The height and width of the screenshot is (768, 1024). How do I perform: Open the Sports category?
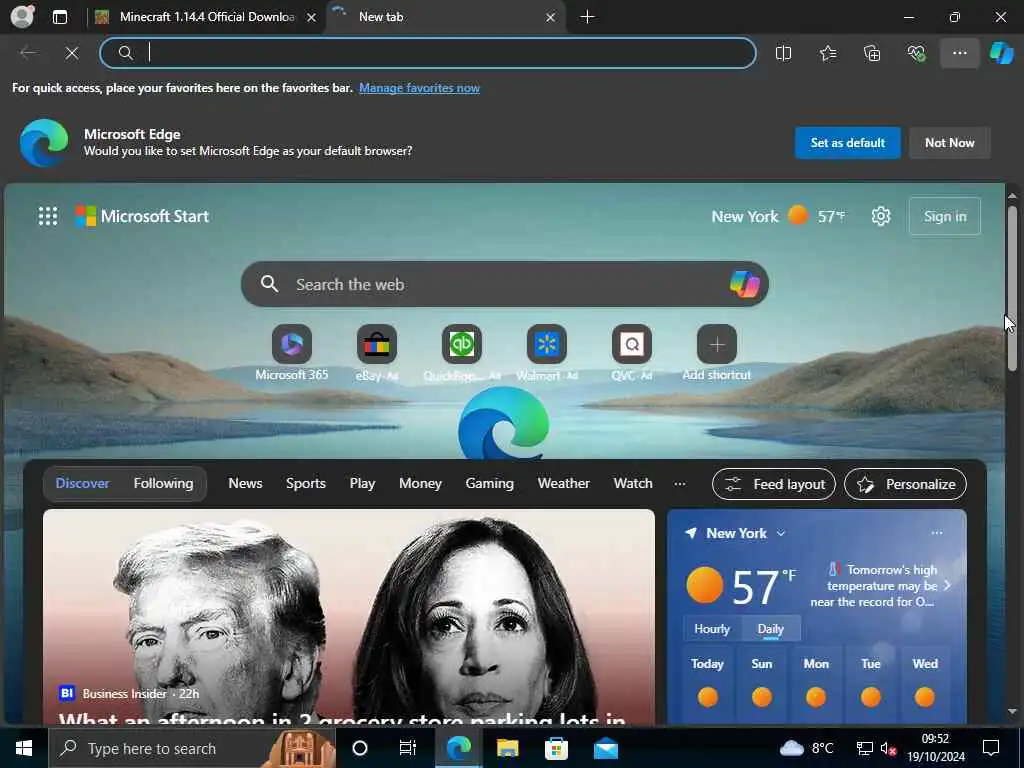[x=306, y=483]
